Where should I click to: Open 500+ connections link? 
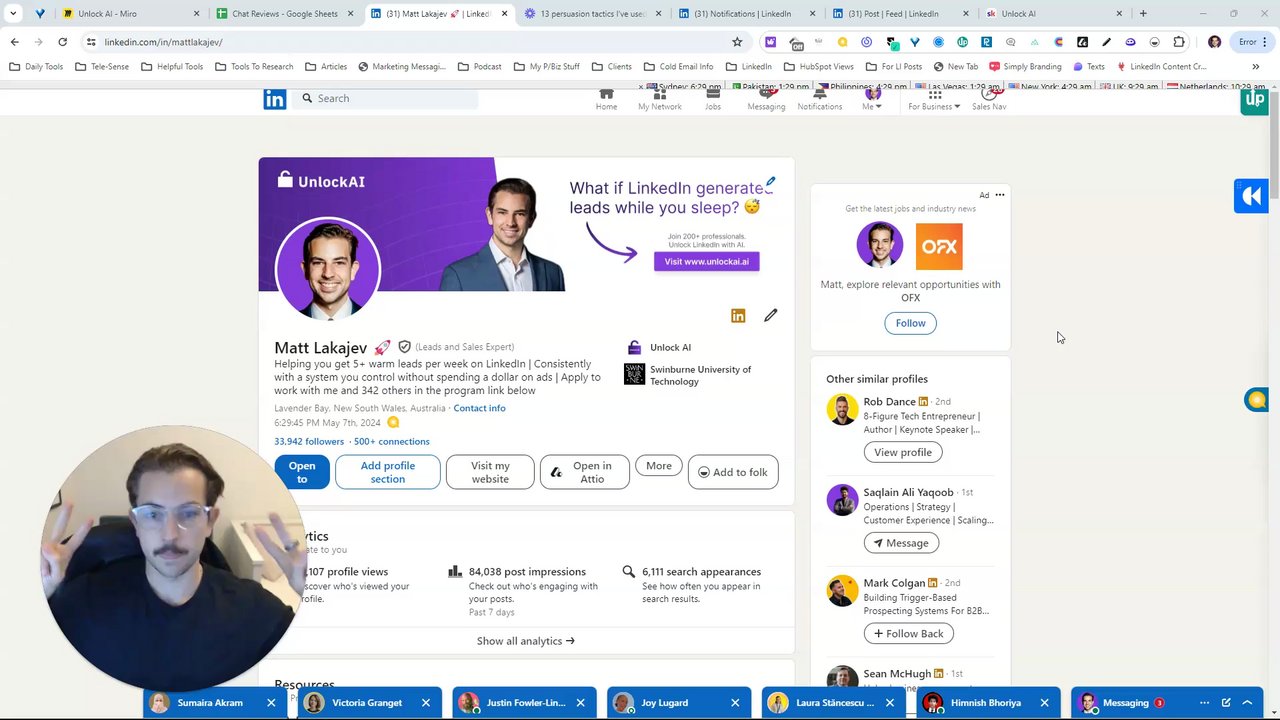click(x=391, y=441)
